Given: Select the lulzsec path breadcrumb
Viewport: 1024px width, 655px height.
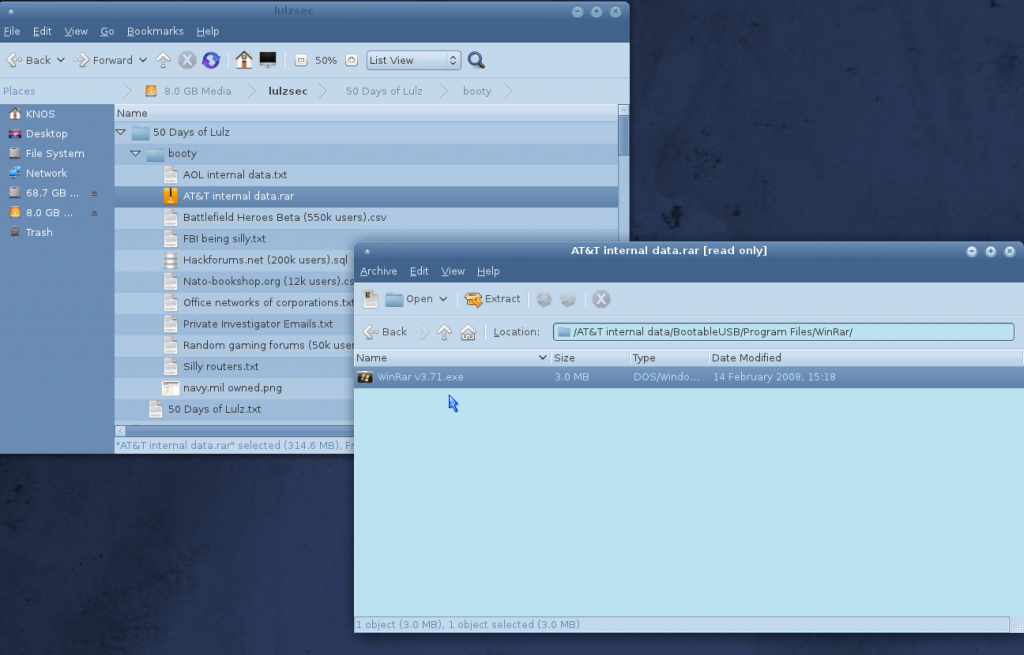Looking at the screenshot, I should (x=288, y=91).
